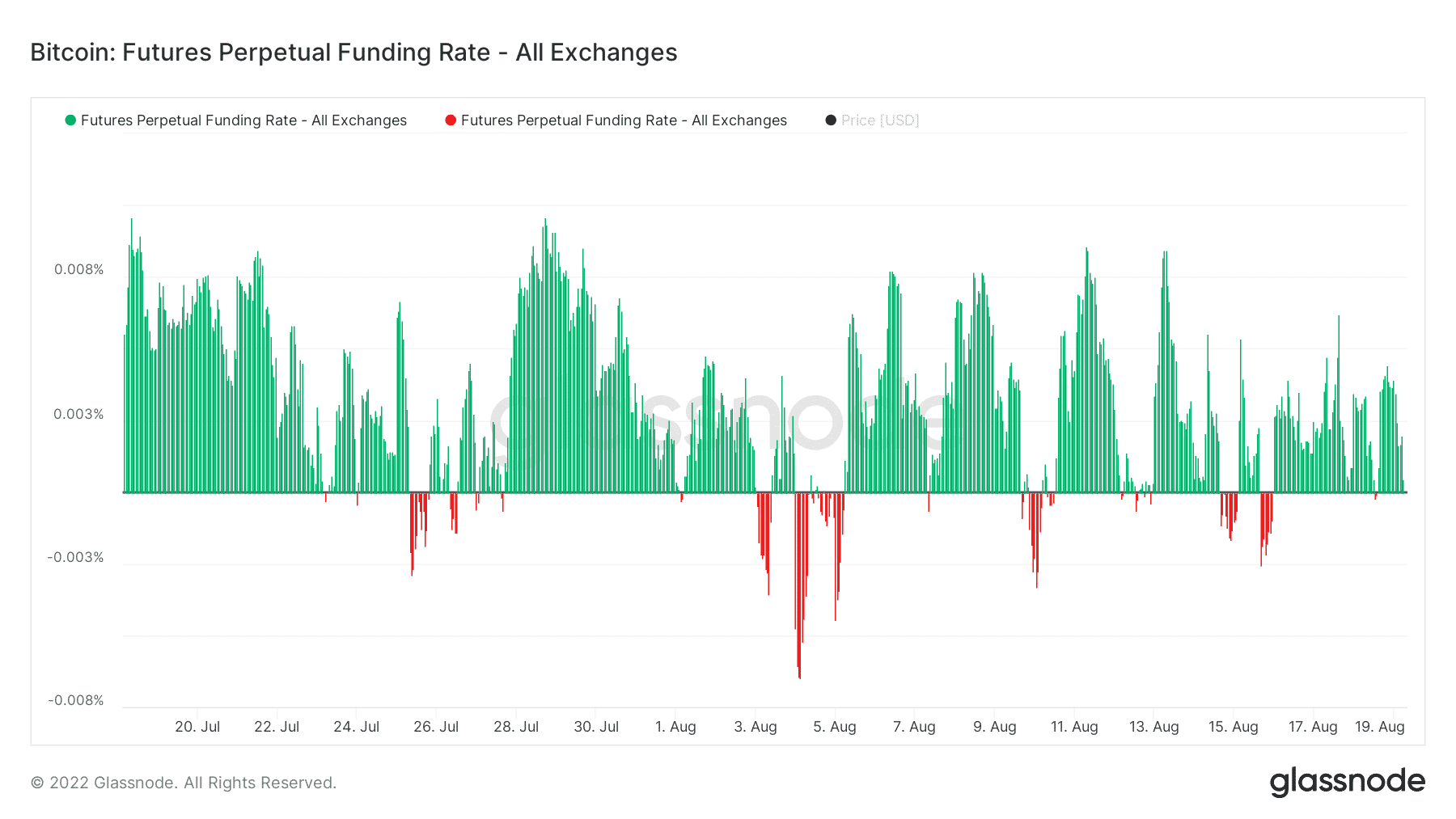Click the 5. Aug date marker
This screenshot has width=1456, height=819.
(x=835, y=727)
